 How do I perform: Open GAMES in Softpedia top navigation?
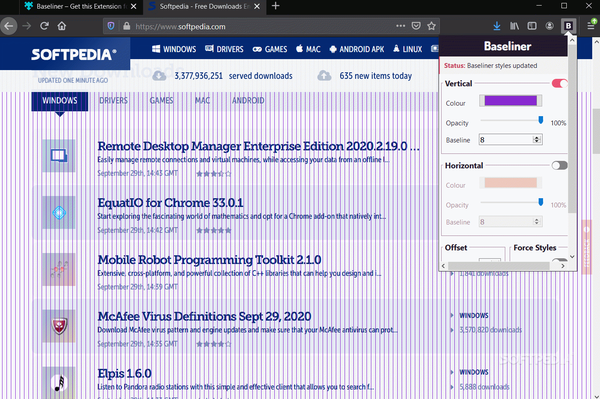(270, 49)
